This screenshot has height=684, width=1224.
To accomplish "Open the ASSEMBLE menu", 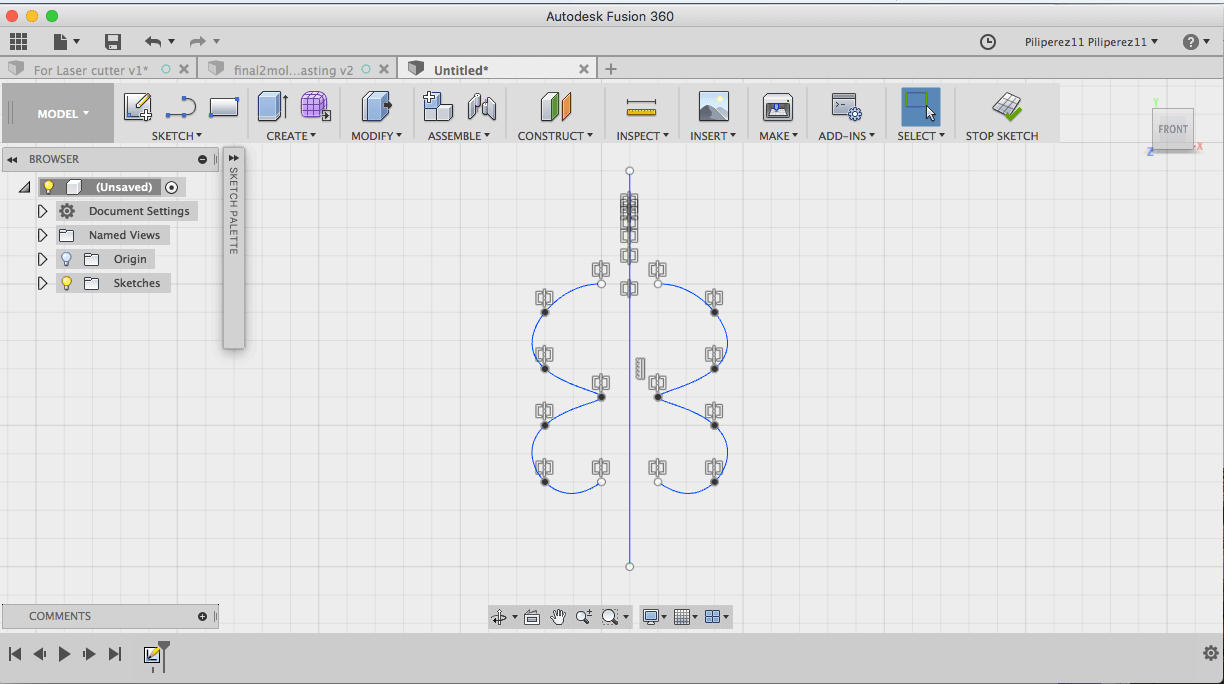I will coord(458,136).
